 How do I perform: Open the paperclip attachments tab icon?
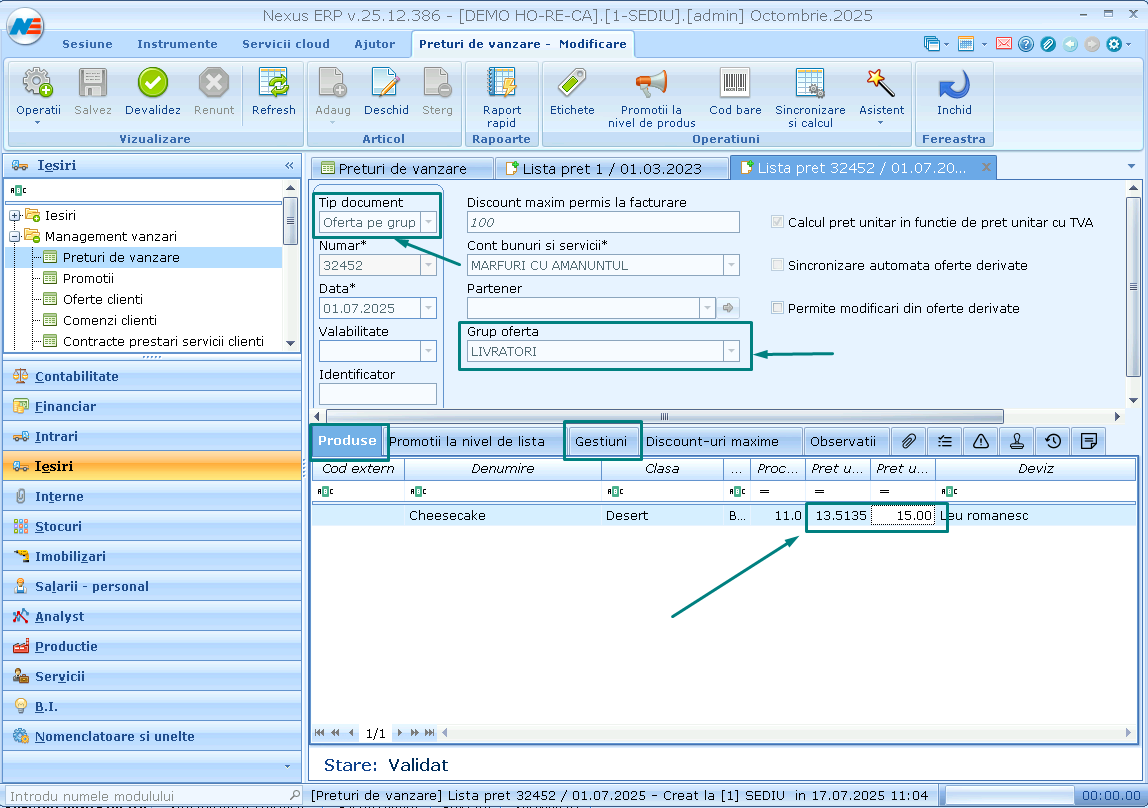[908, 441]
